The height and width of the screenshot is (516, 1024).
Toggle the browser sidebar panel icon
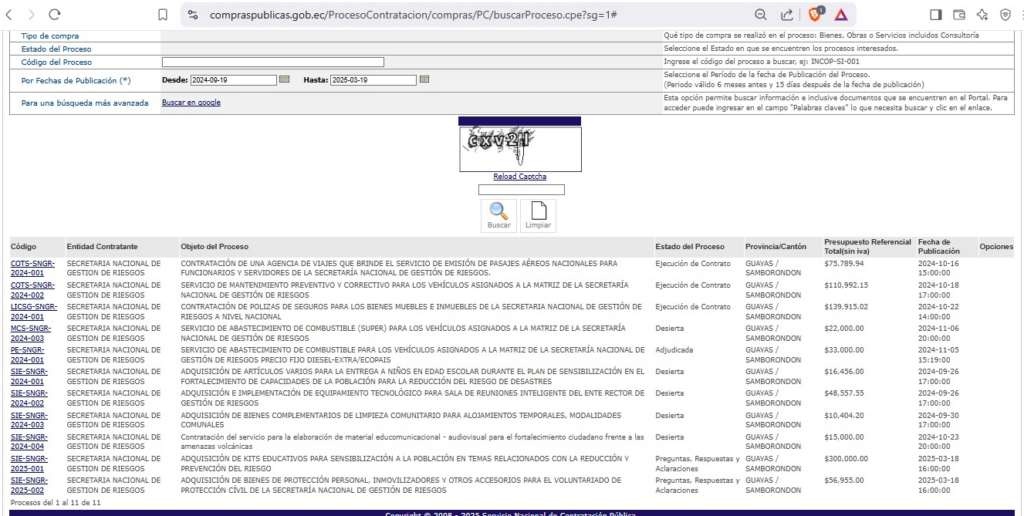coord(935,14)
